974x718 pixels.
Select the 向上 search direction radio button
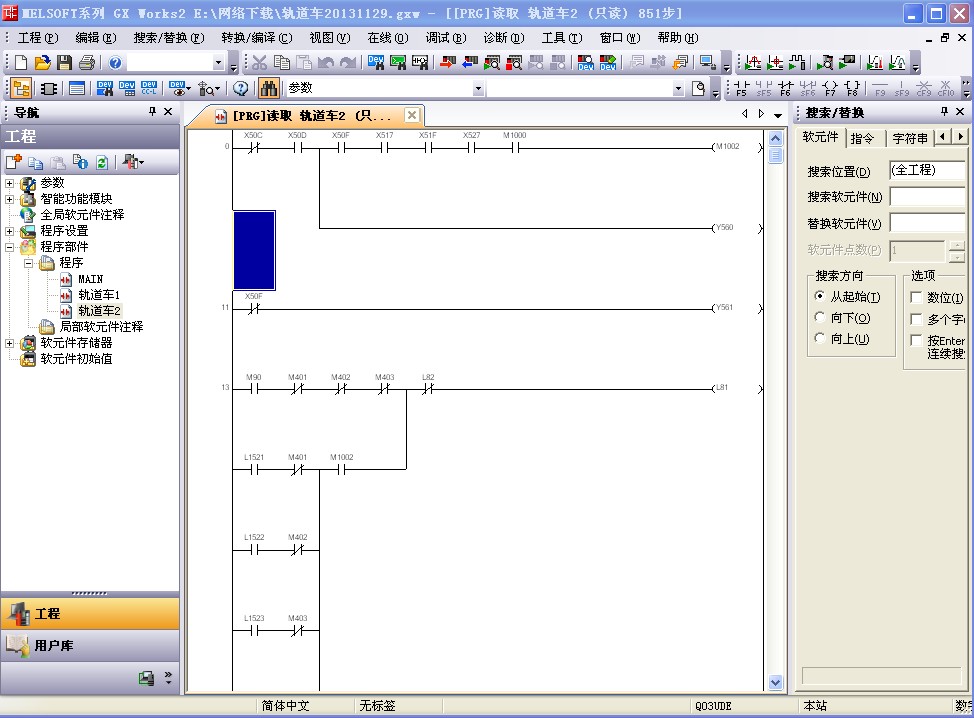tap(820, 339)
